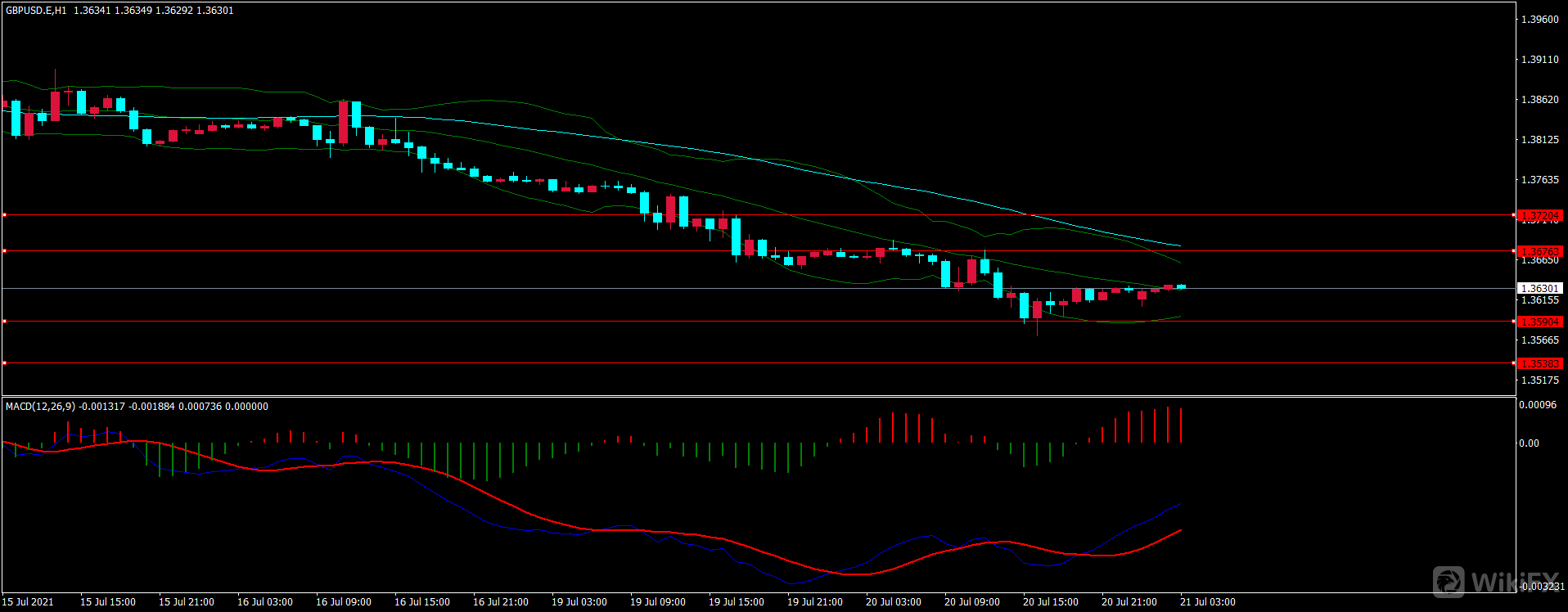Click the red 1.37204 price level tag
Image resolution: width=1568 pixels, height=612 pixels.
[x=1539, y=215]
